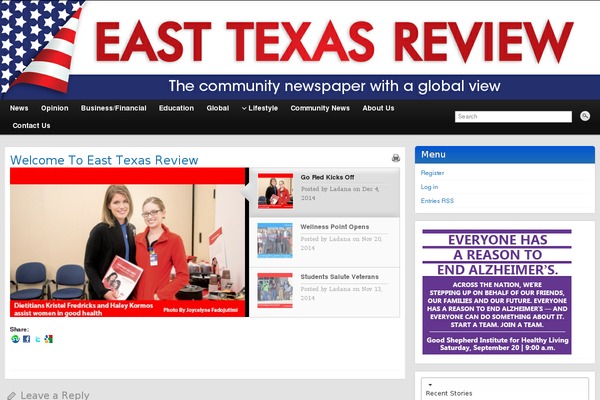This screenshot has height=400, width=600.
Task: Click the blue Menu panel header
Action: [x=505, y=155]
